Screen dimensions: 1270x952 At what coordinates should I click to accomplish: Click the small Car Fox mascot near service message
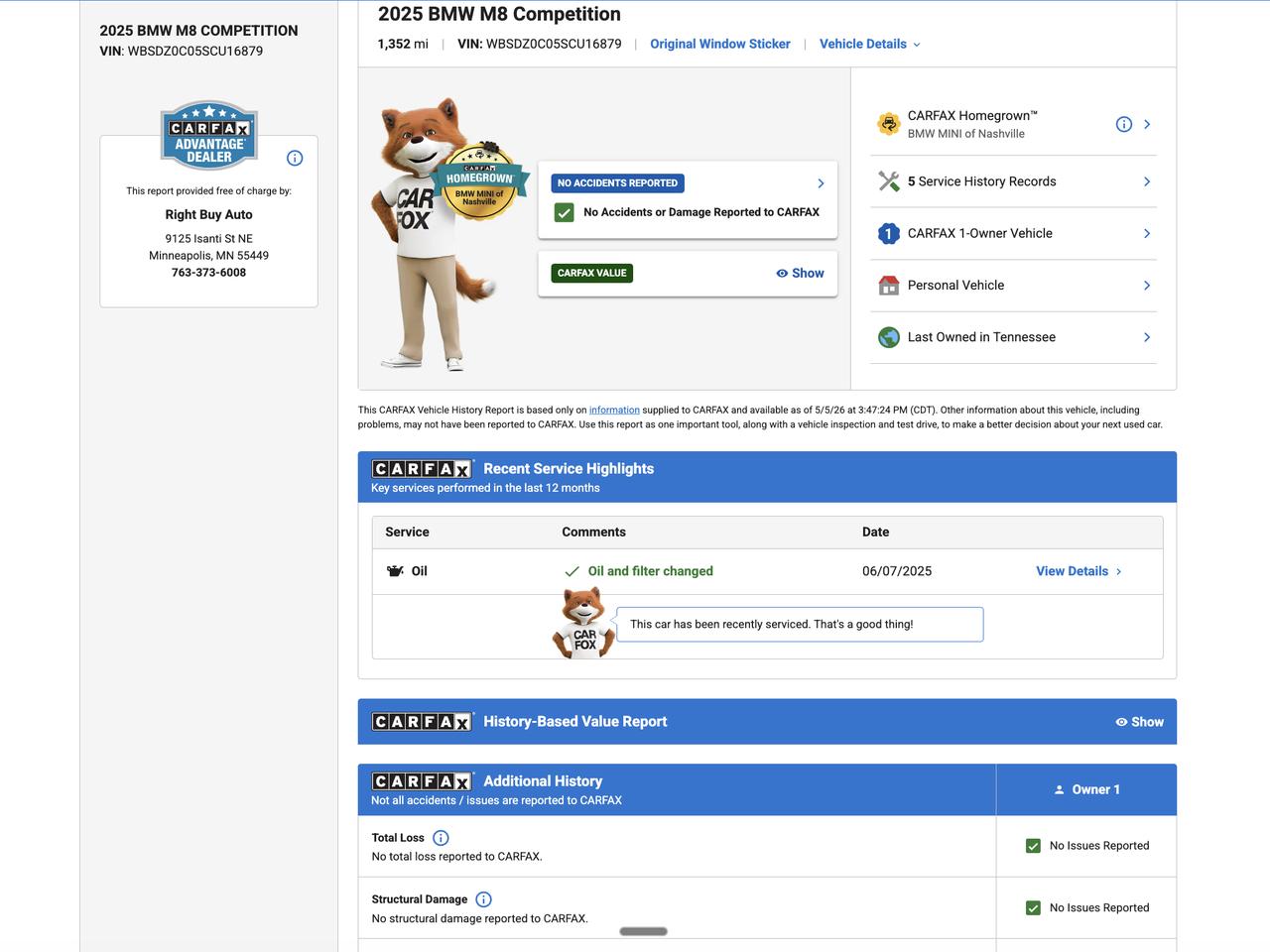(582, 622)
